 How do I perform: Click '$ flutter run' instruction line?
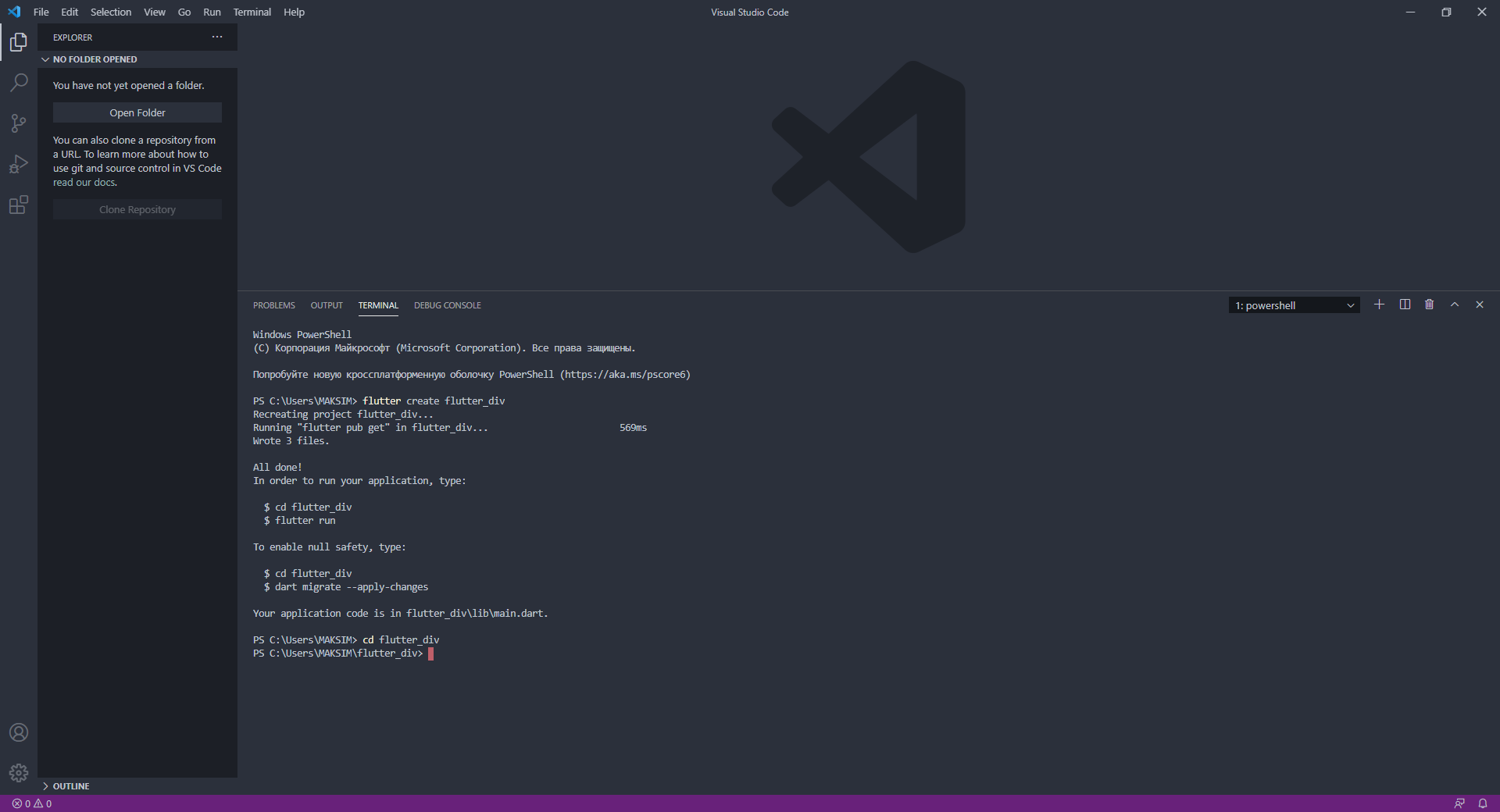coord(300,521)
